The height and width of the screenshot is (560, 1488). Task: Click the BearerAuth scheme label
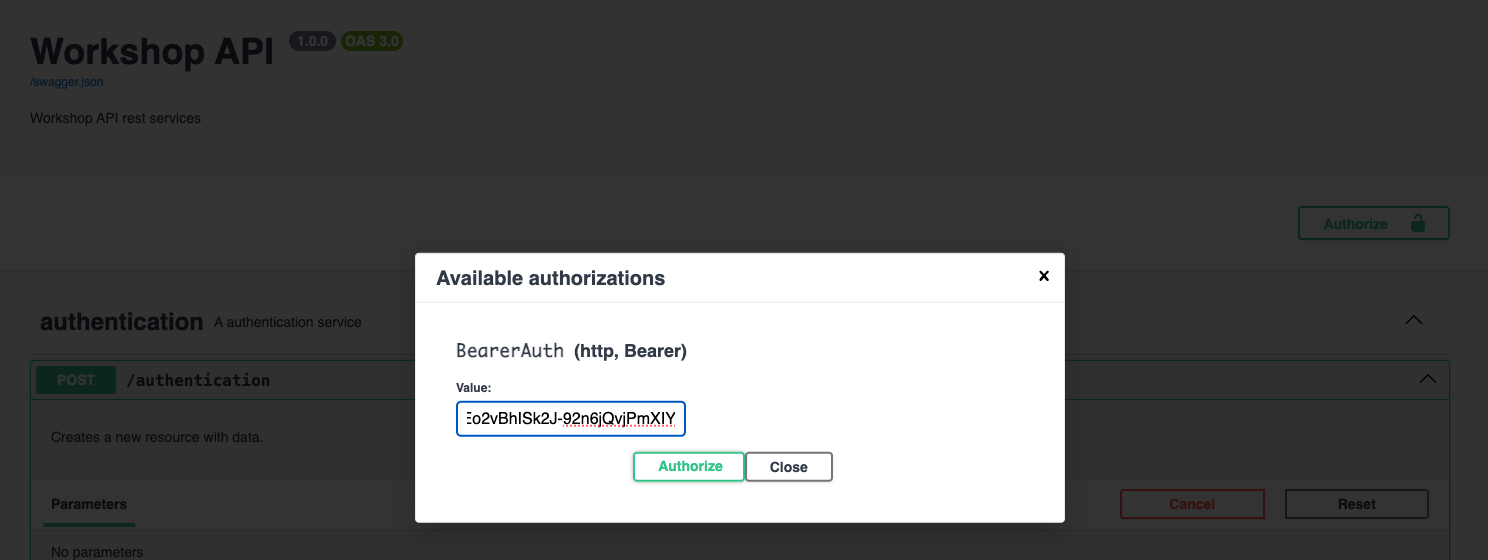click(510, 351)
